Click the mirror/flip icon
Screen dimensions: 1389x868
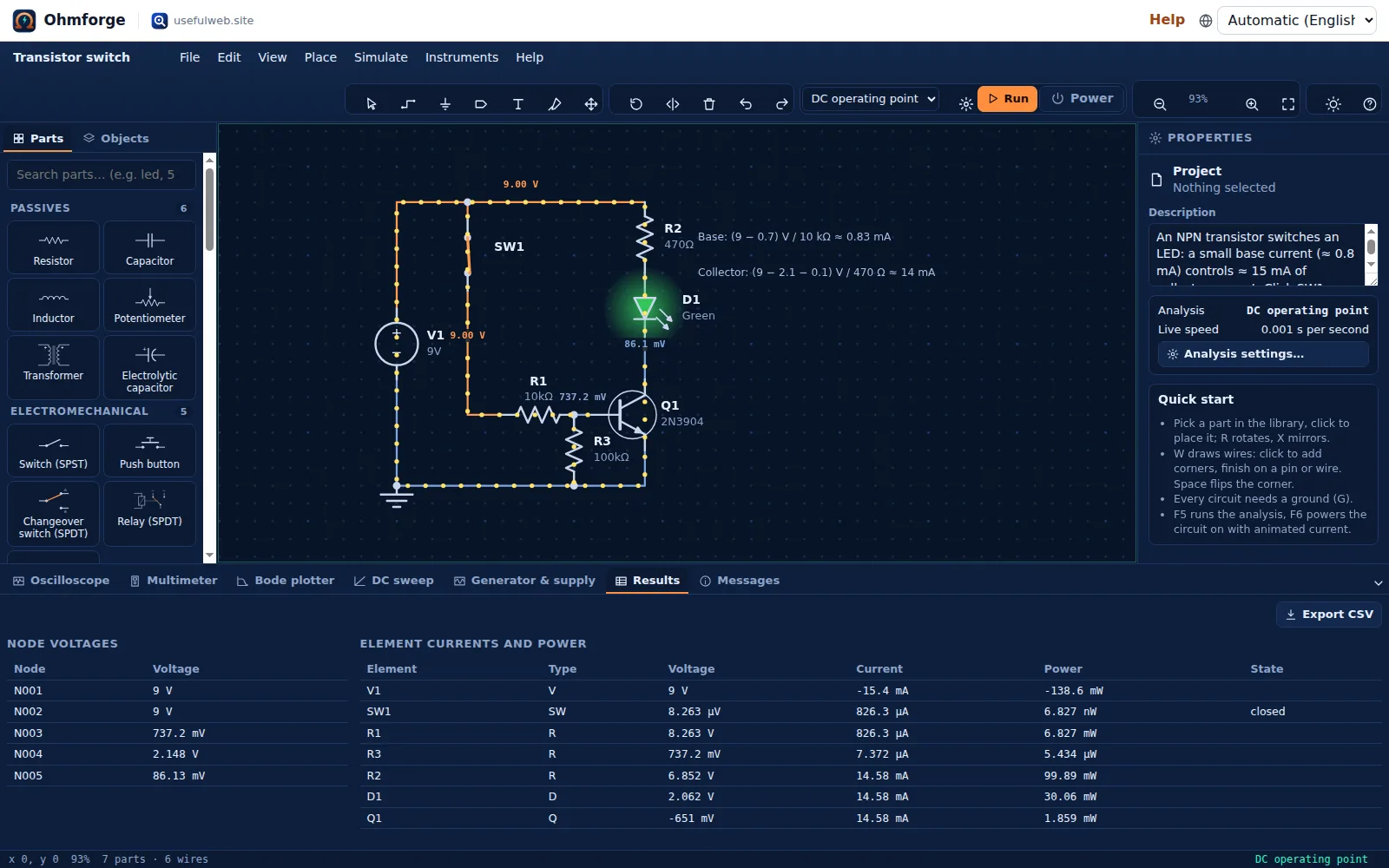(673, 104)
